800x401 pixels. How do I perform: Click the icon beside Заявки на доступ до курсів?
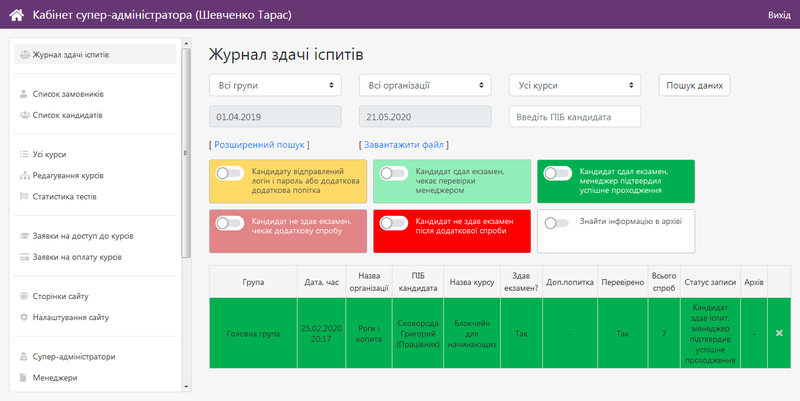(24, 236)
